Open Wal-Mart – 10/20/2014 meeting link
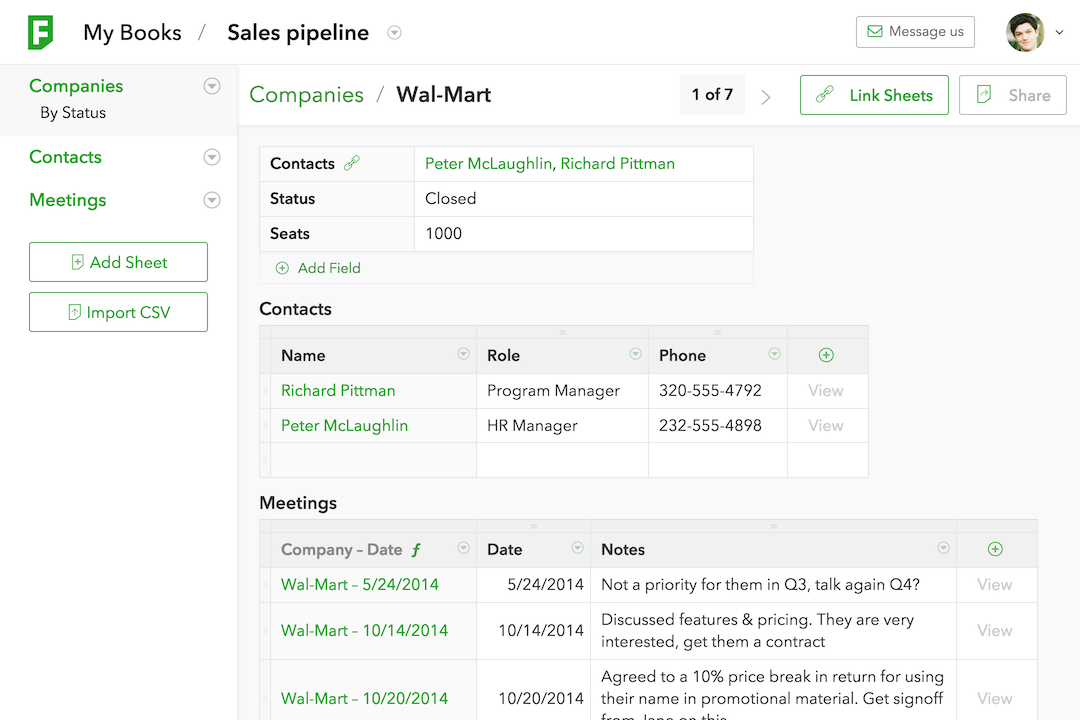This screenshot has height=720, width=1080. click(x=364, y=699)
